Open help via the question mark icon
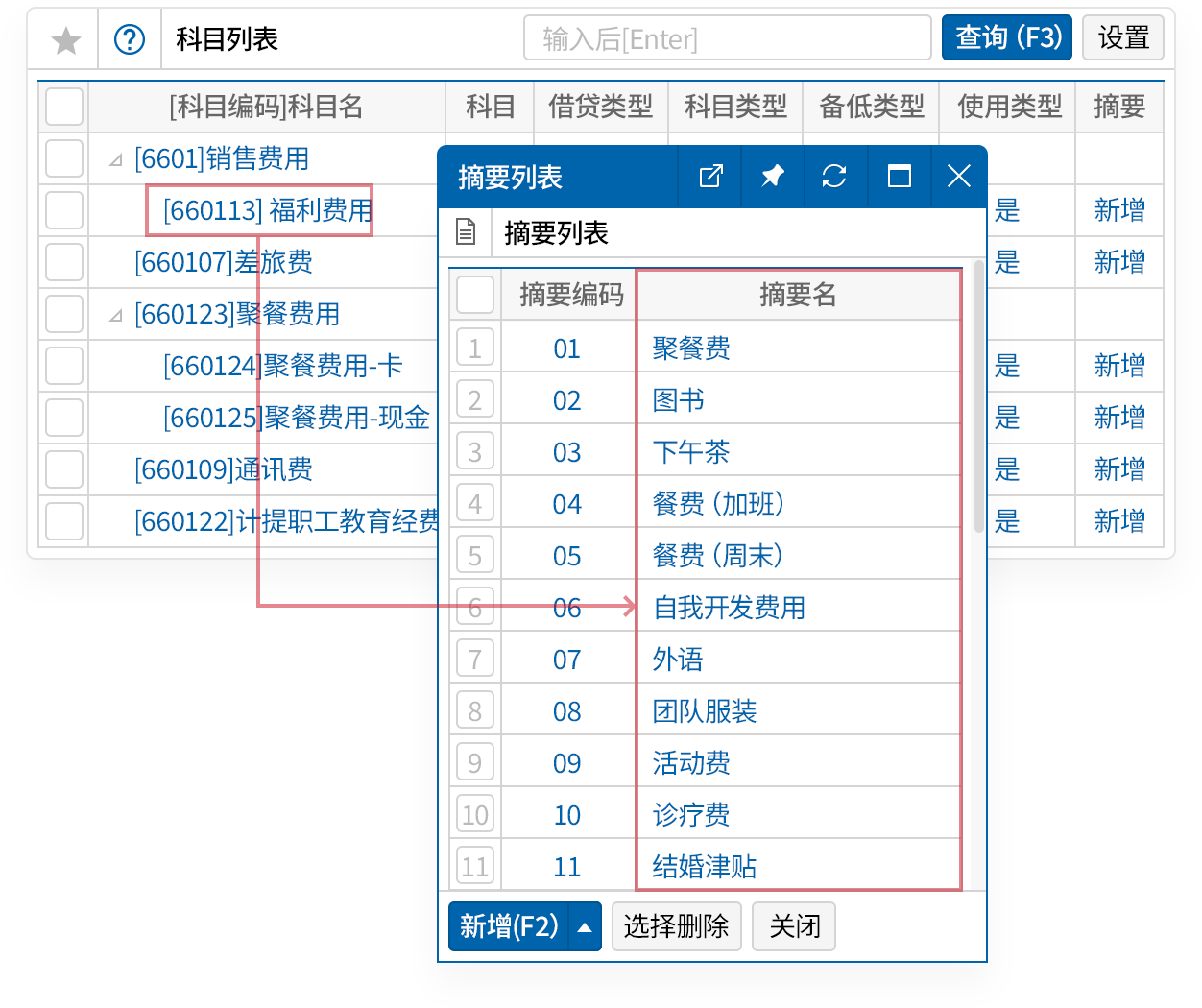Screen dimensions: 1202x1008 pos(130,37)
